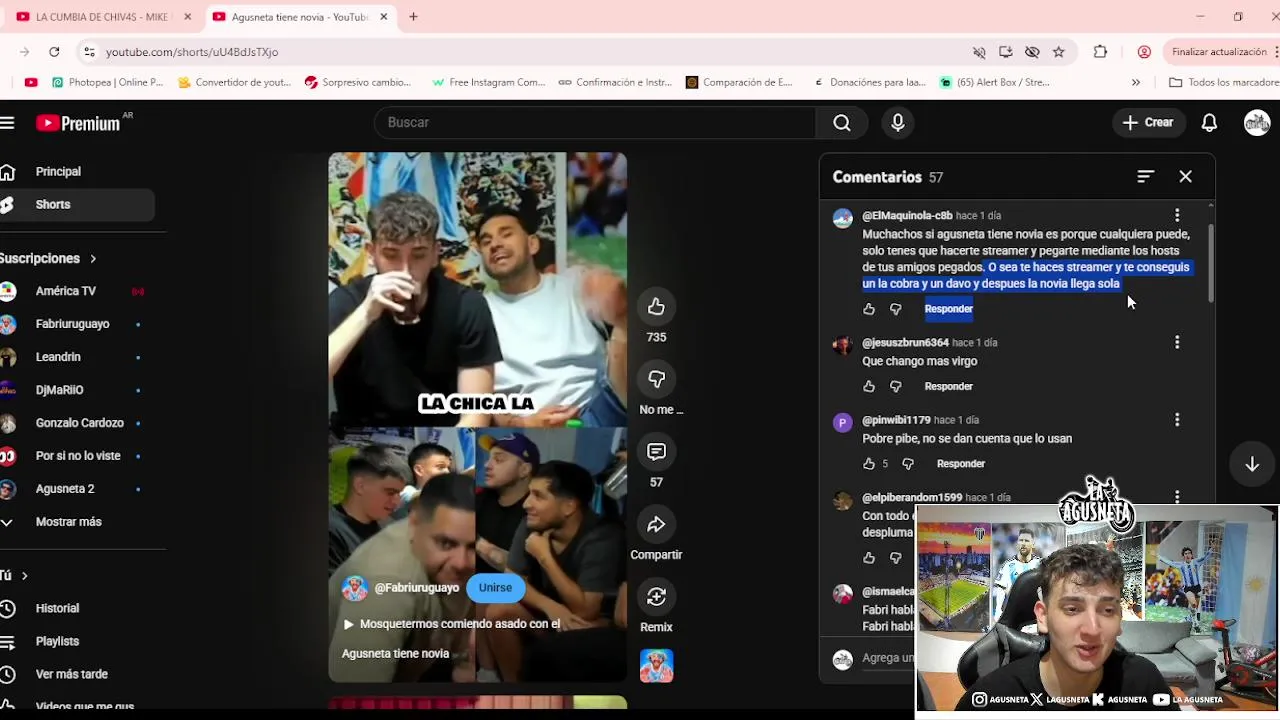Image resolution: width=1280 pixels, height=720 pixels.
Task: Go to YouTube Premium home logo
Action: point(78,123)
